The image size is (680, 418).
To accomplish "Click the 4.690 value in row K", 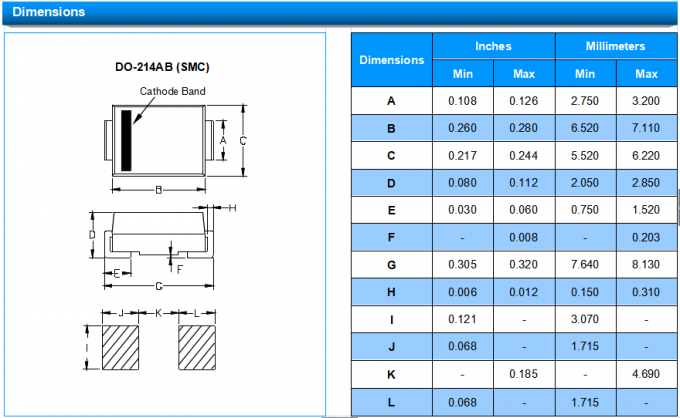I will click(646, 374).
